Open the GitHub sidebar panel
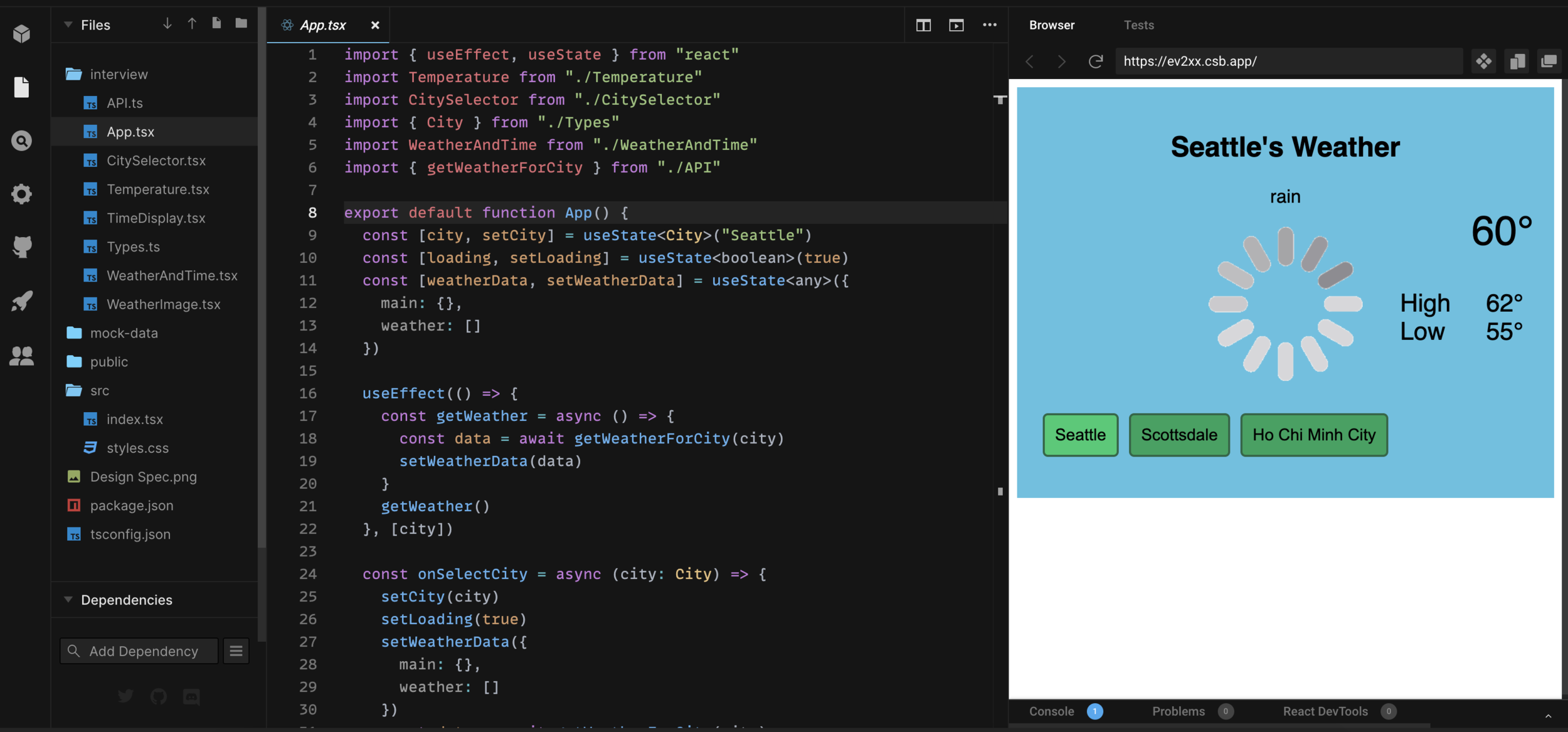This screenshot has width=1568, height=732. pos(21,247)
